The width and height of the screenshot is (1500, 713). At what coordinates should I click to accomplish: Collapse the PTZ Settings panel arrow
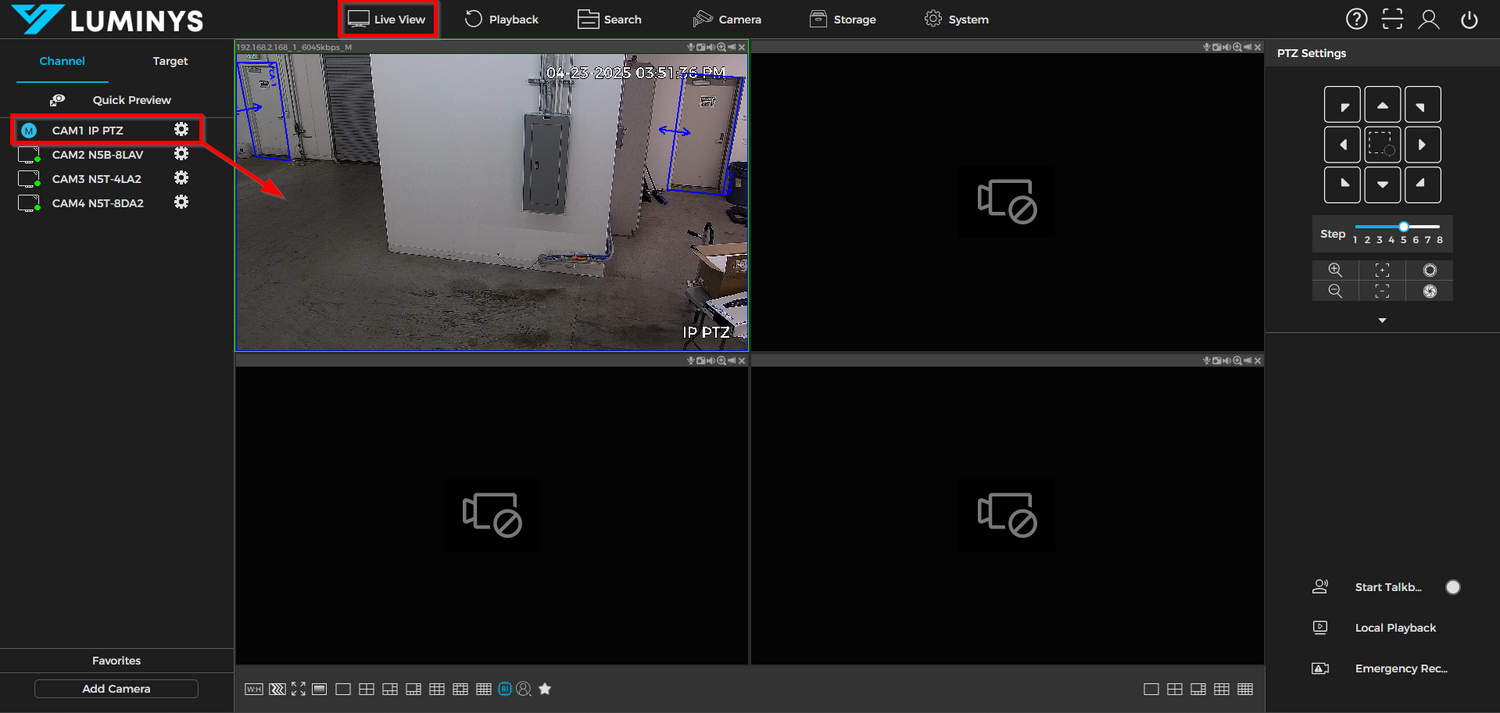pyautogui.click(x=1382, y=320)
